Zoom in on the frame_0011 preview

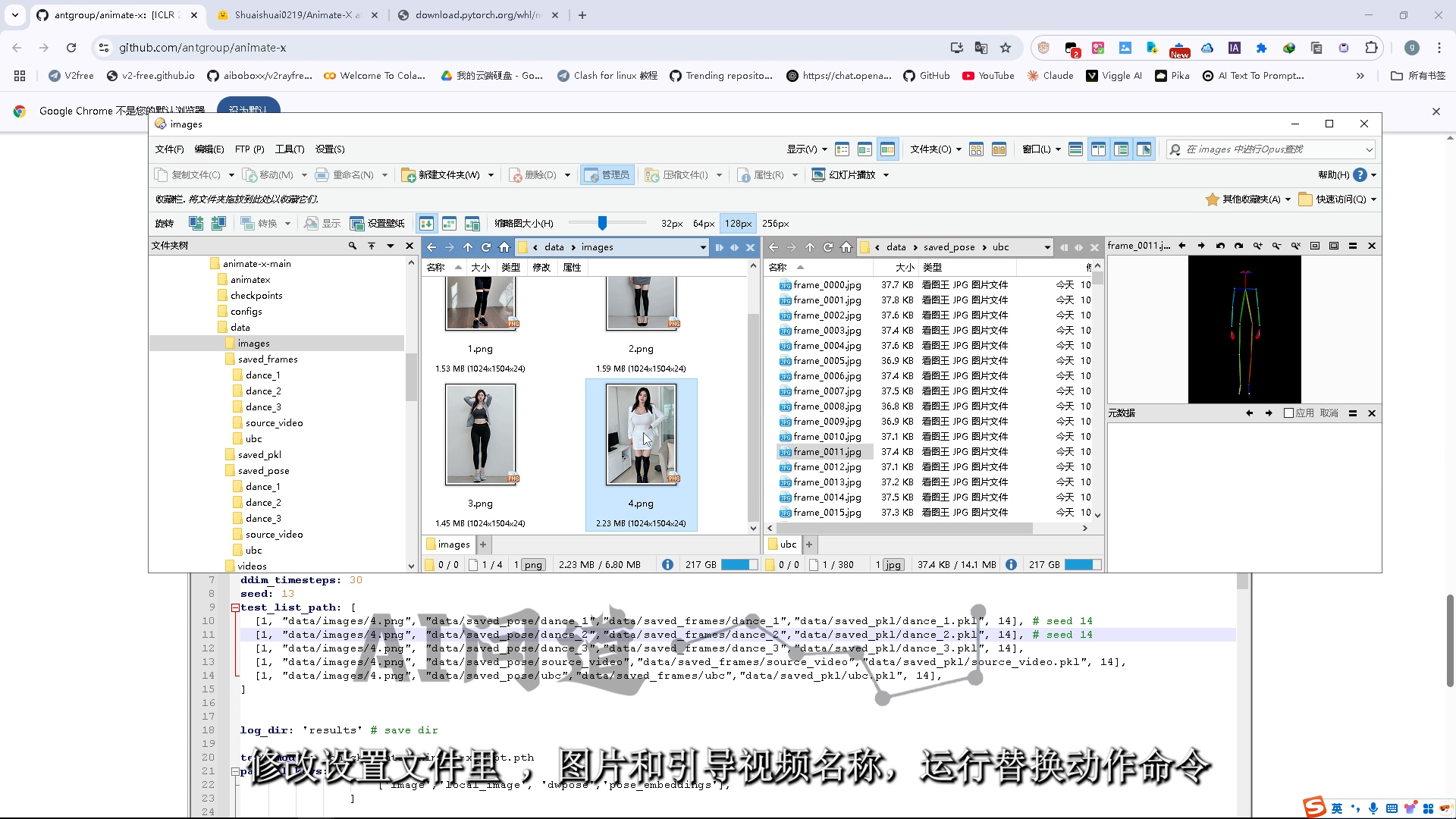click(1258, 246)
